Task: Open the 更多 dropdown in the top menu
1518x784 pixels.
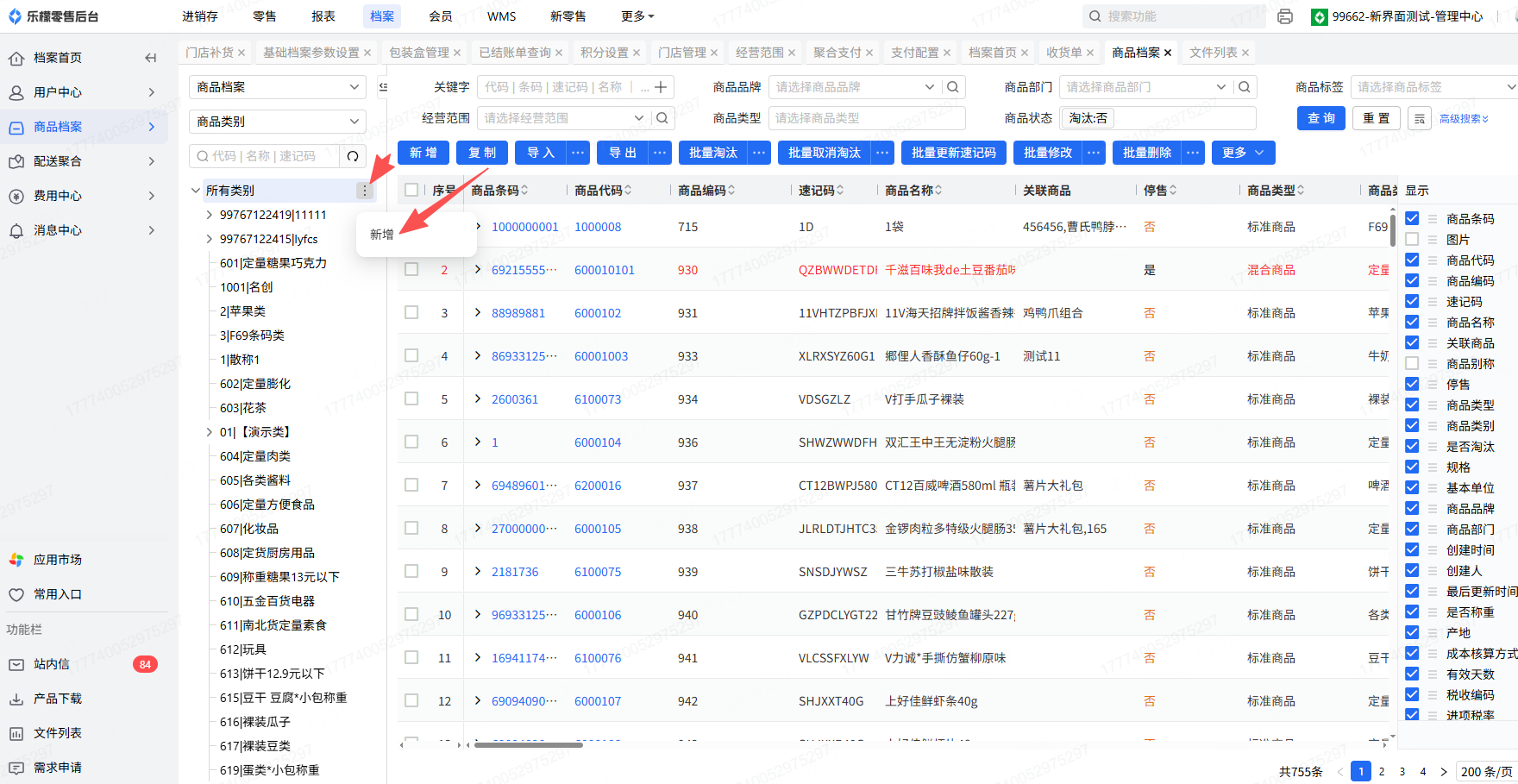Action: point(637,16)
